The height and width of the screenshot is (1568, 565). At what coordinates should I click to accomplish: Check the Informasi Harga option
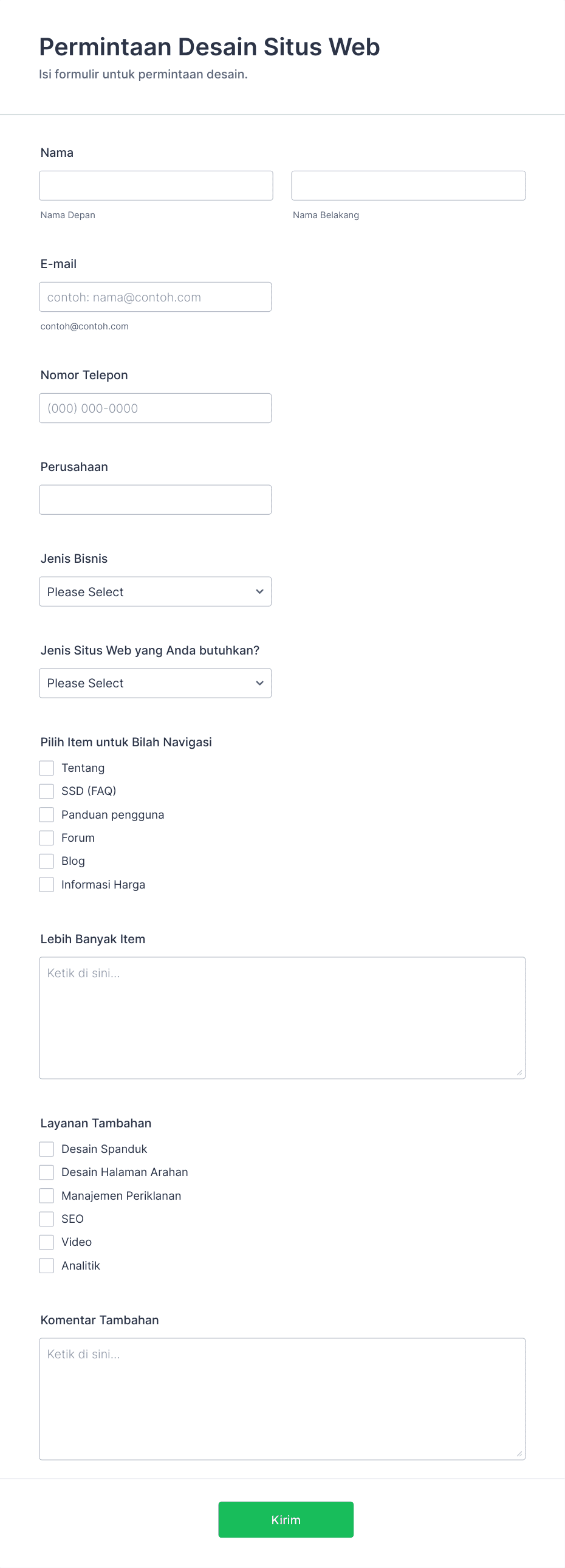pos(46,884)
